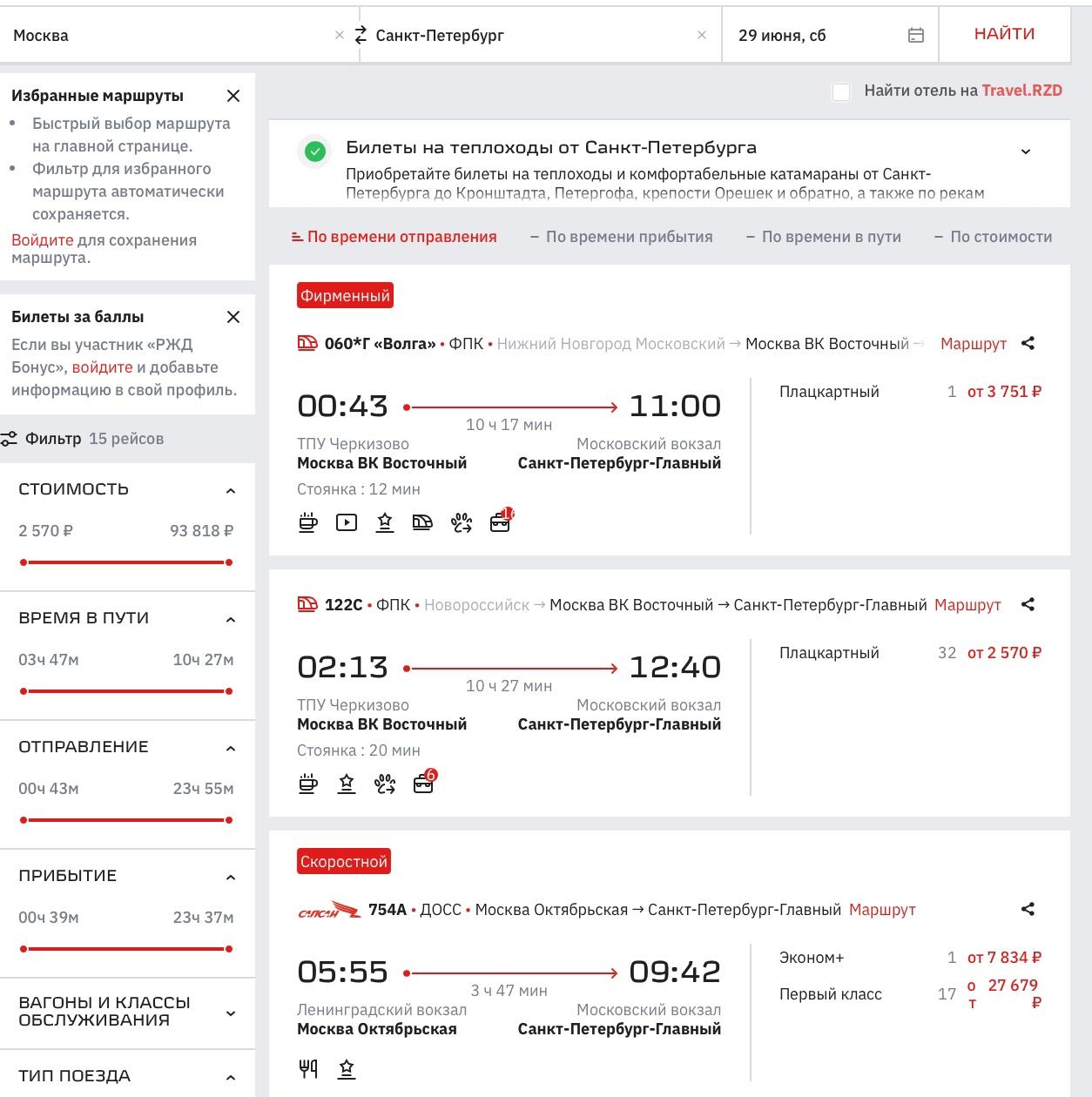The image size is (1092, 1097).
Task: Tick the find hotel on Travel.RZD checkbox
Action: [841, 91]
